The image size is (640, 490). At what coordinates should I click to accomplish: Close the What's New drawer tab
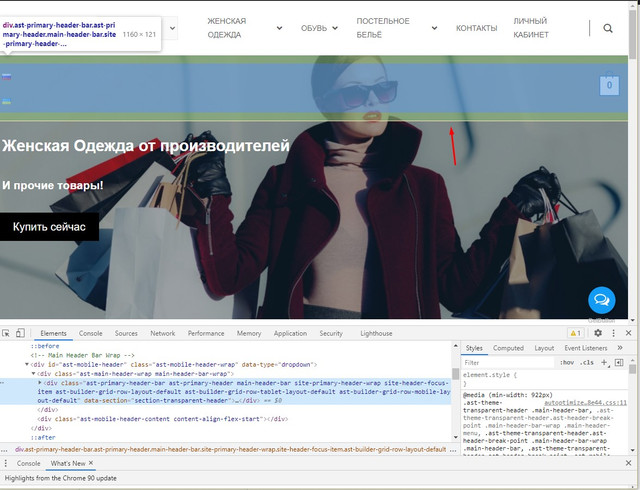(91, 463)
